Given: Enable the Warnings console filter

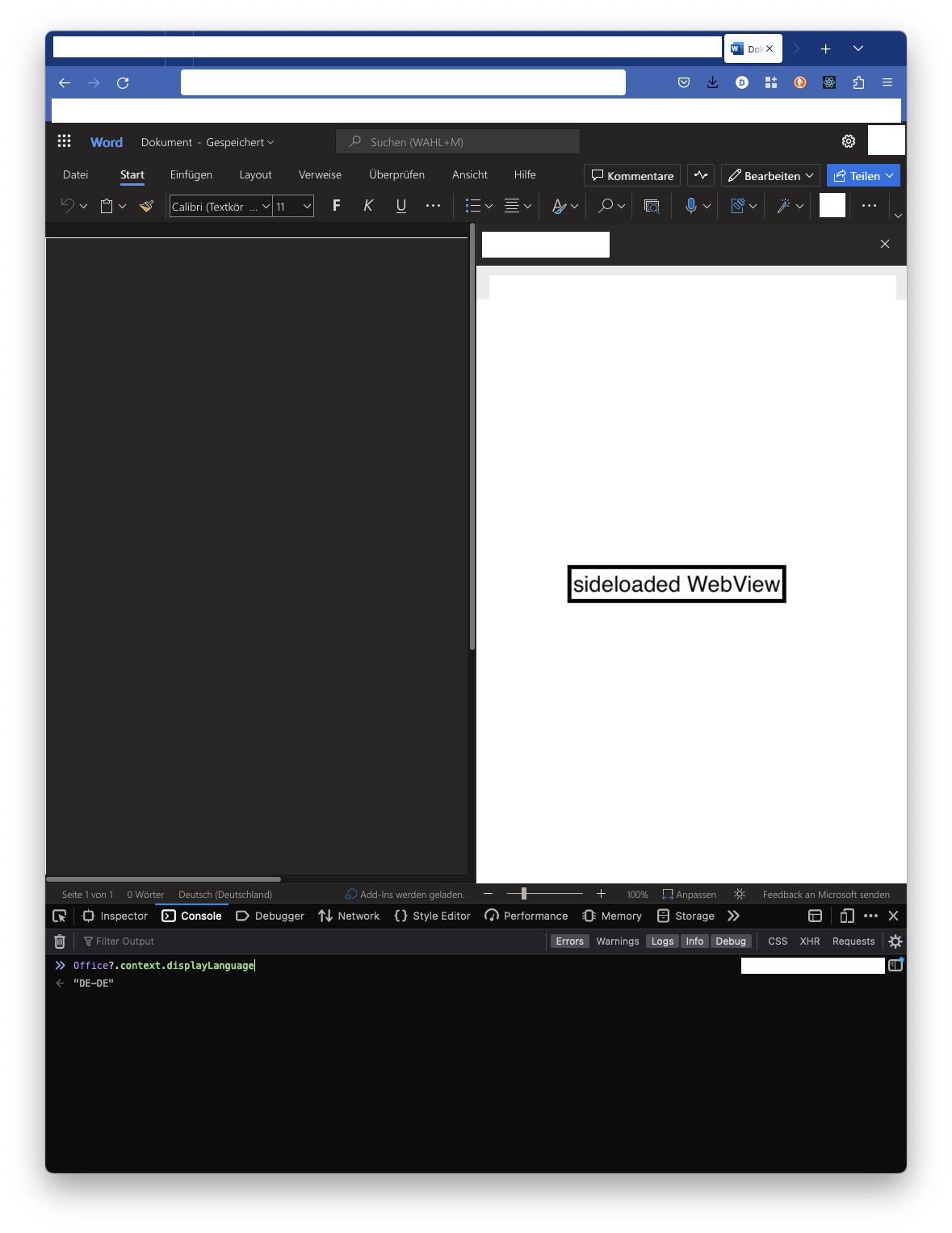Looking at the screenshot, I should tap(617, 941).
